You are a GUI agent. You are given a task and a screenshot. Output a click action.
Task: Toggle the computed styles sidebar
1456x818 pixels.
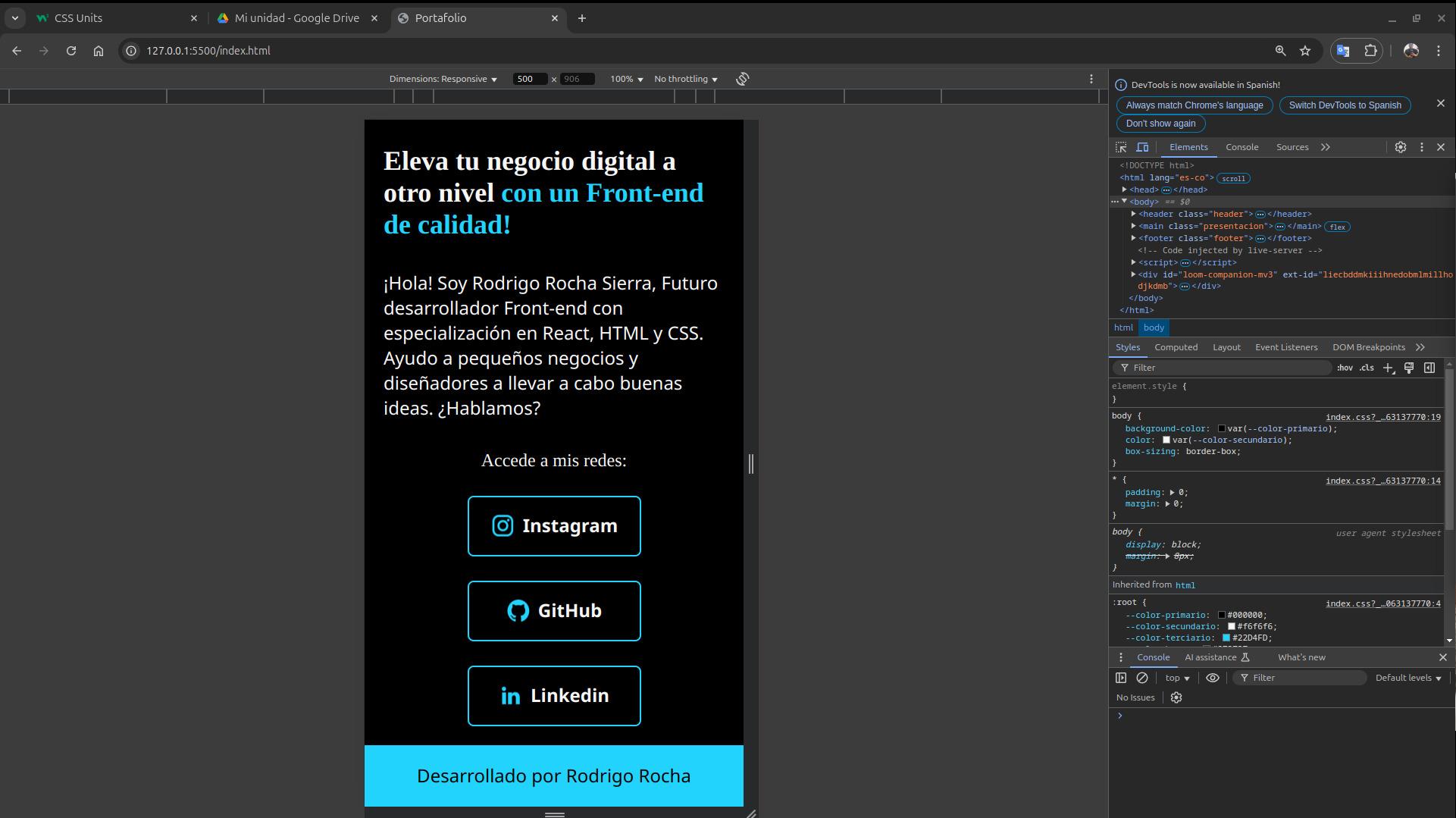1429,368
